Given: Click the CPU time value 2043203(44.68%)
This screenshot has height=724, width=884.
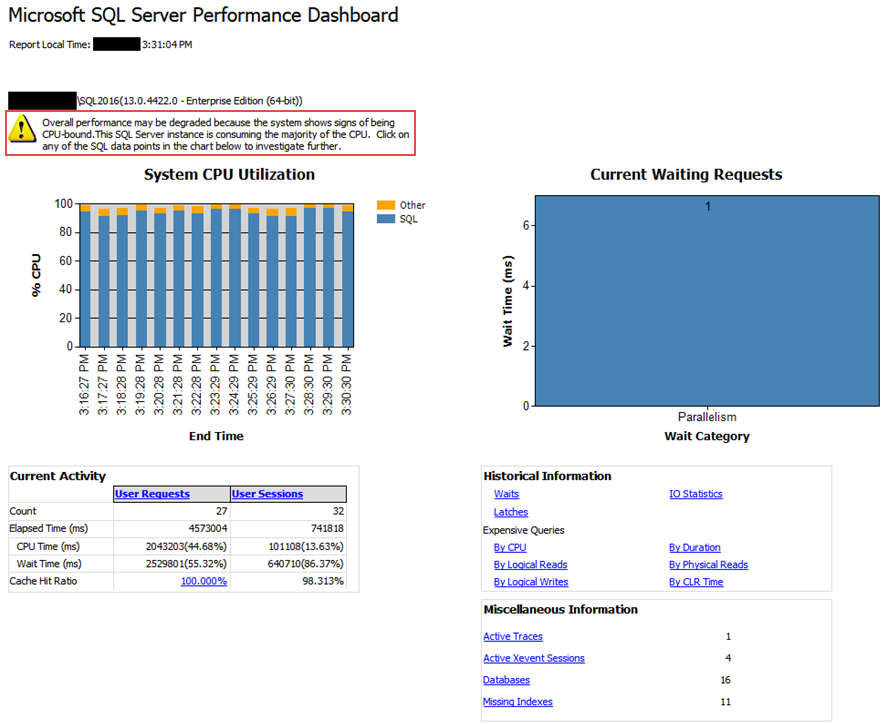Looking at the screenshot, I should 187,546.
